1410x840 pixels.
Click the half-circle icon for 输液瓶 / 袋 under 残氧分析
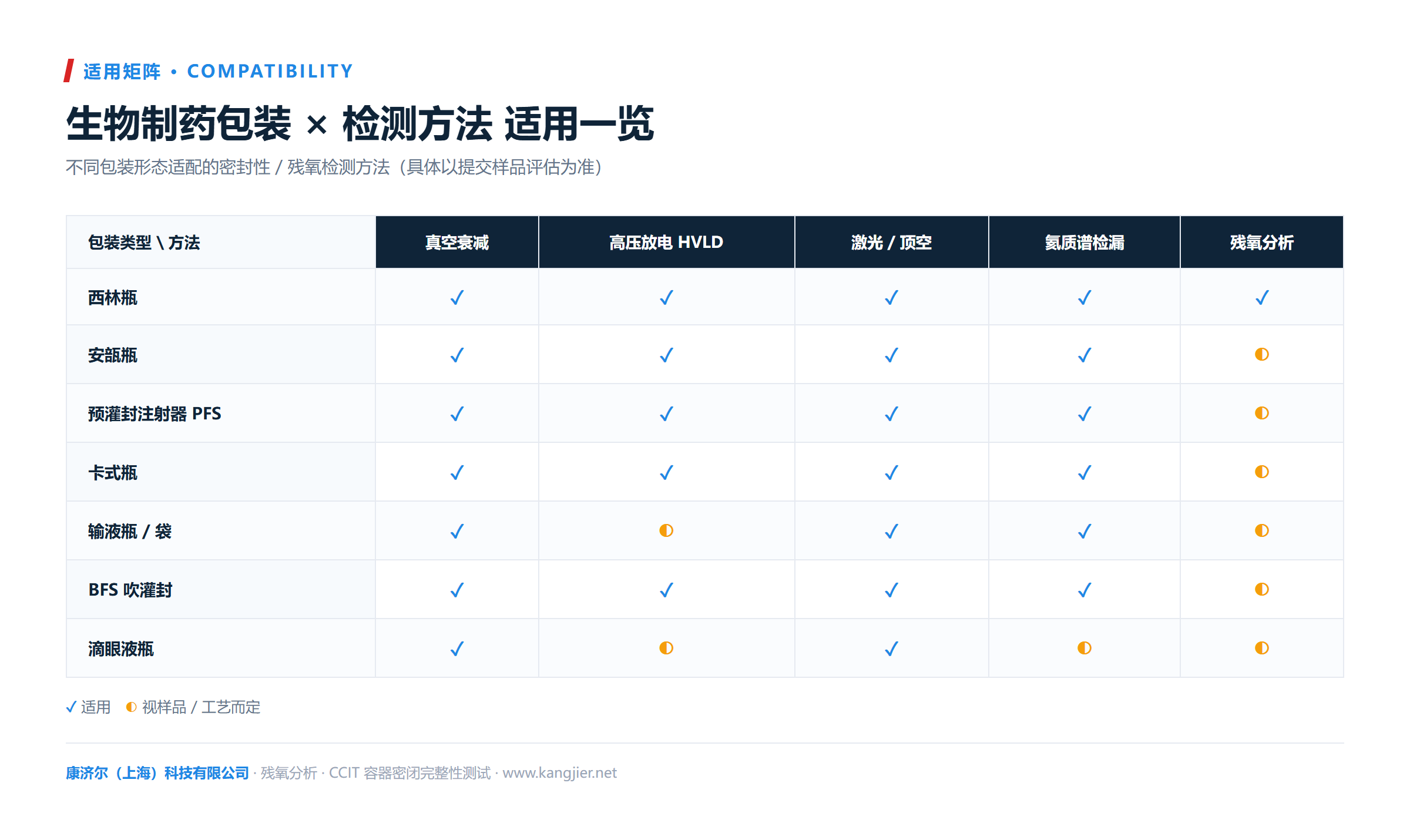click(x=1261, y=530)
